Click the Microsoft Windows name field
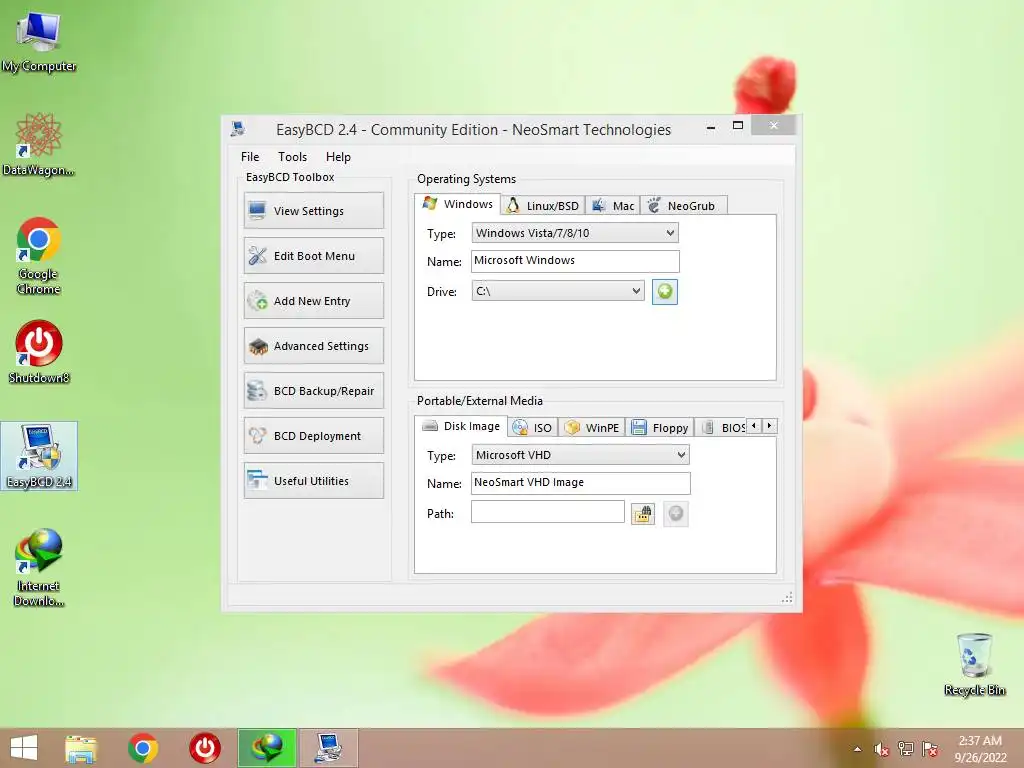1024x768 pixels. point(575,261)
